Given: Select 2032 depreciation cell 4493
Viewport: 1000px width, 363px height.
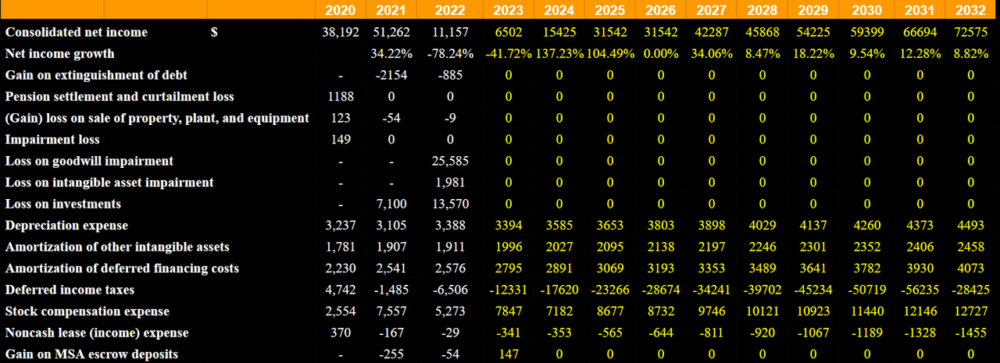Looking at the screenshot, I should [x=970, y=226].
